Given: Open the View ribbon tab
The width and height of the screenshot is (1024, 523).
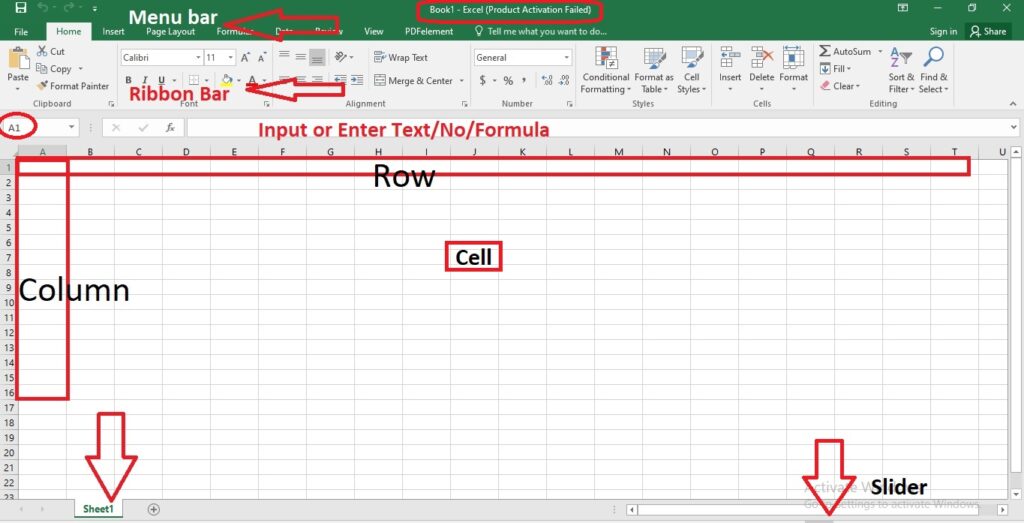Looking at the screenshot, I should (374, 31).
